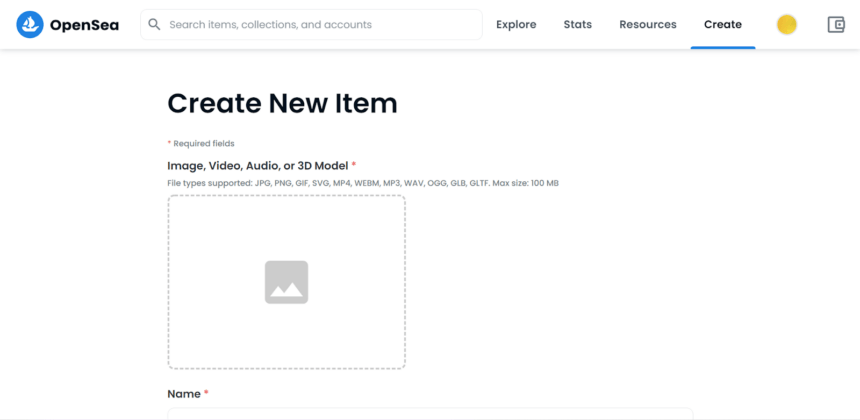Click the OpenSea ship logo icon
The image size is (860, 420).
pyautogui.click(x=30, y=24)
